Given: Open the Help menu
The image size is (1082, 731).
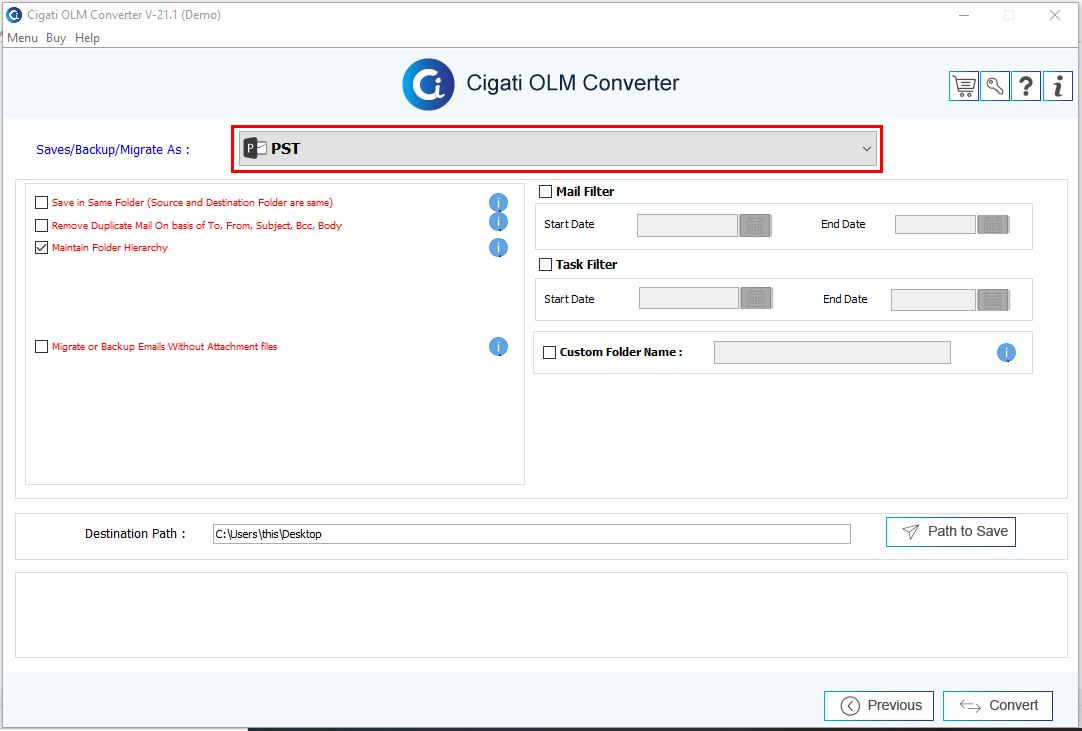Looking at the screenshot, I should [x=87, y=38].
